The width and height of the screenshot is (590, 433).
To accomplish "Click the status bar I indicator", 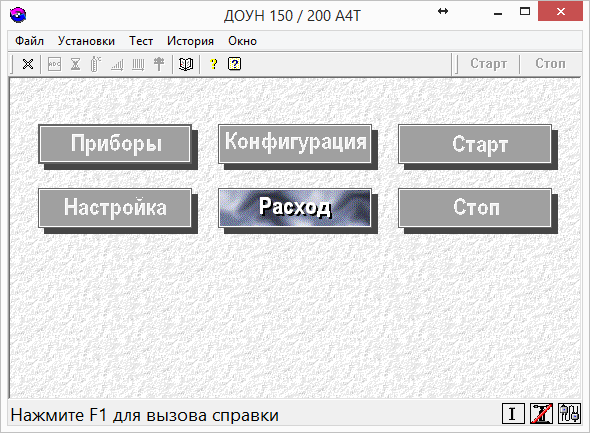I will tap(513, 413).
